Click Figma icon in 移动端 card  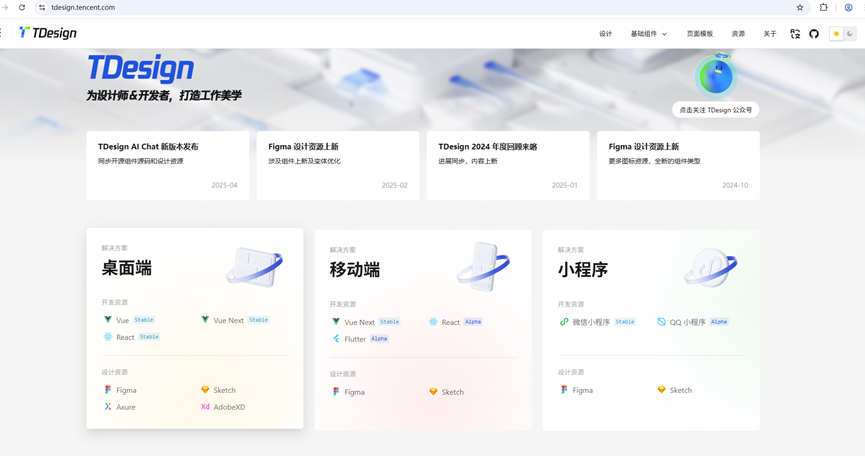(x=336, y=391)
